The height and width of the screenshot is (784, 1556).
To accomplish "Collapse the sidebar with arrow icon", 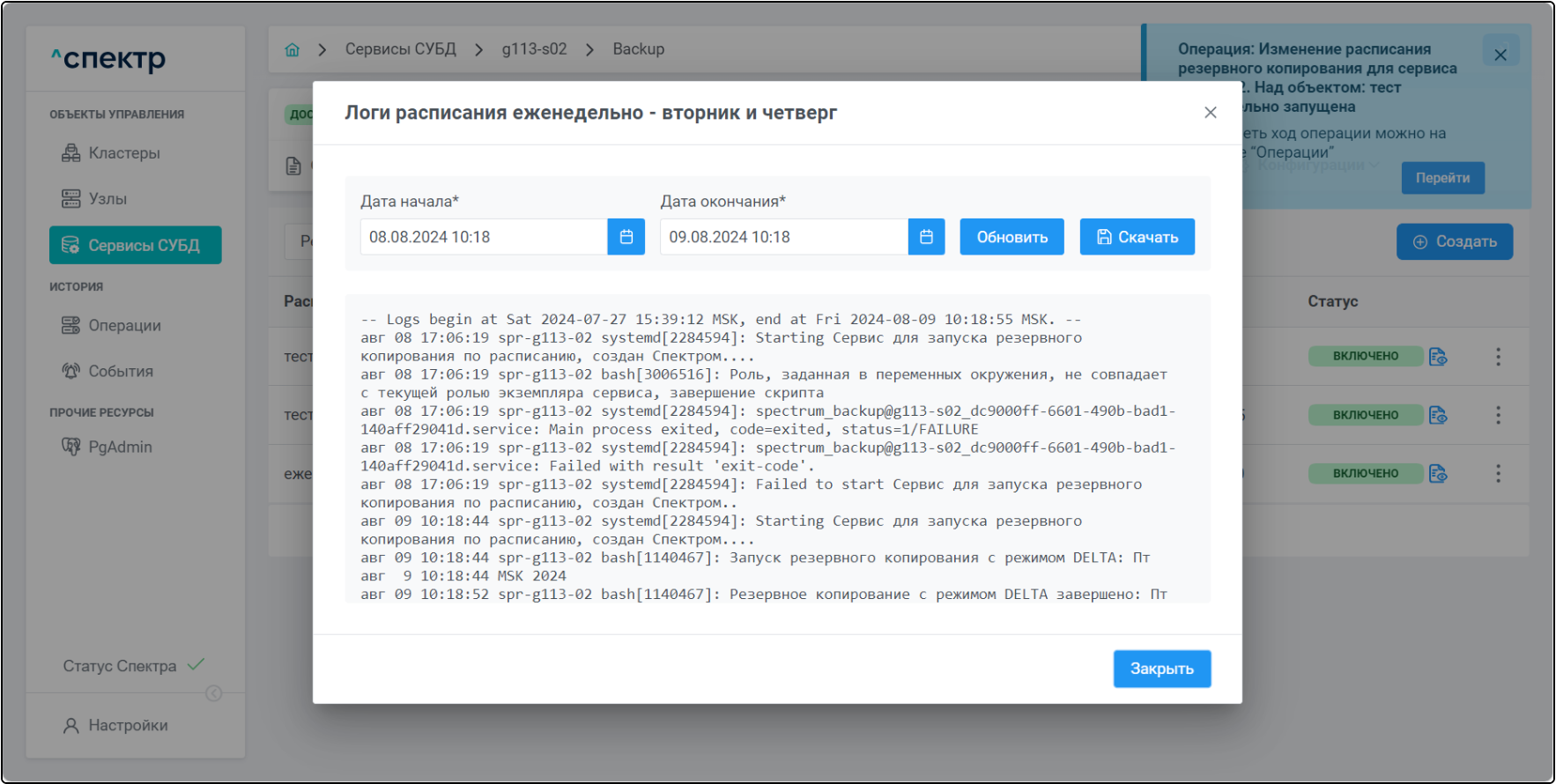I will click(x=213, y=693).
